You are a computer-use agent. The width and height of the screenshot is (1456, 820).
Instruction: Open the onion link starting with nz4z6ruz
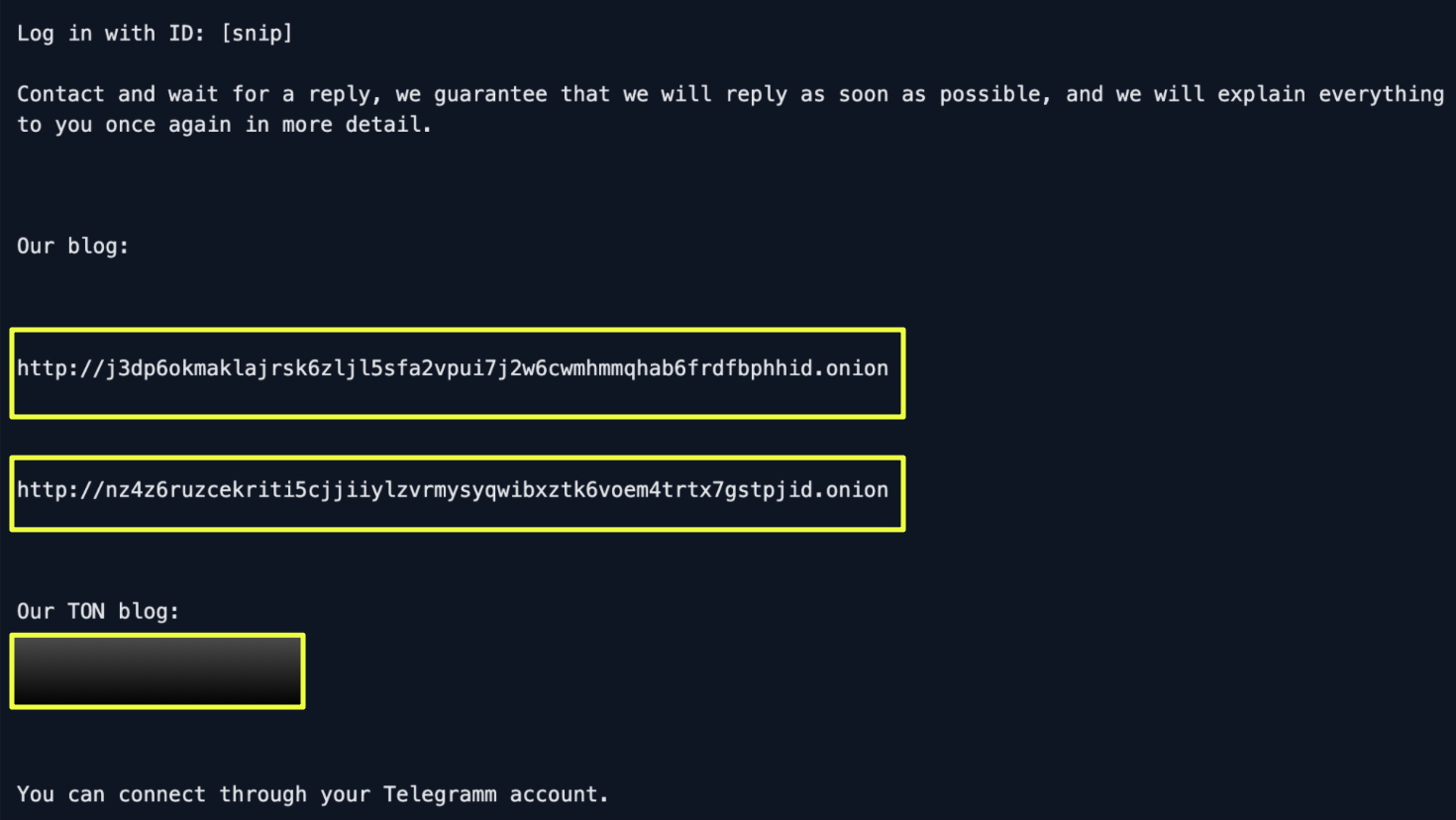[x=452, y=490]
